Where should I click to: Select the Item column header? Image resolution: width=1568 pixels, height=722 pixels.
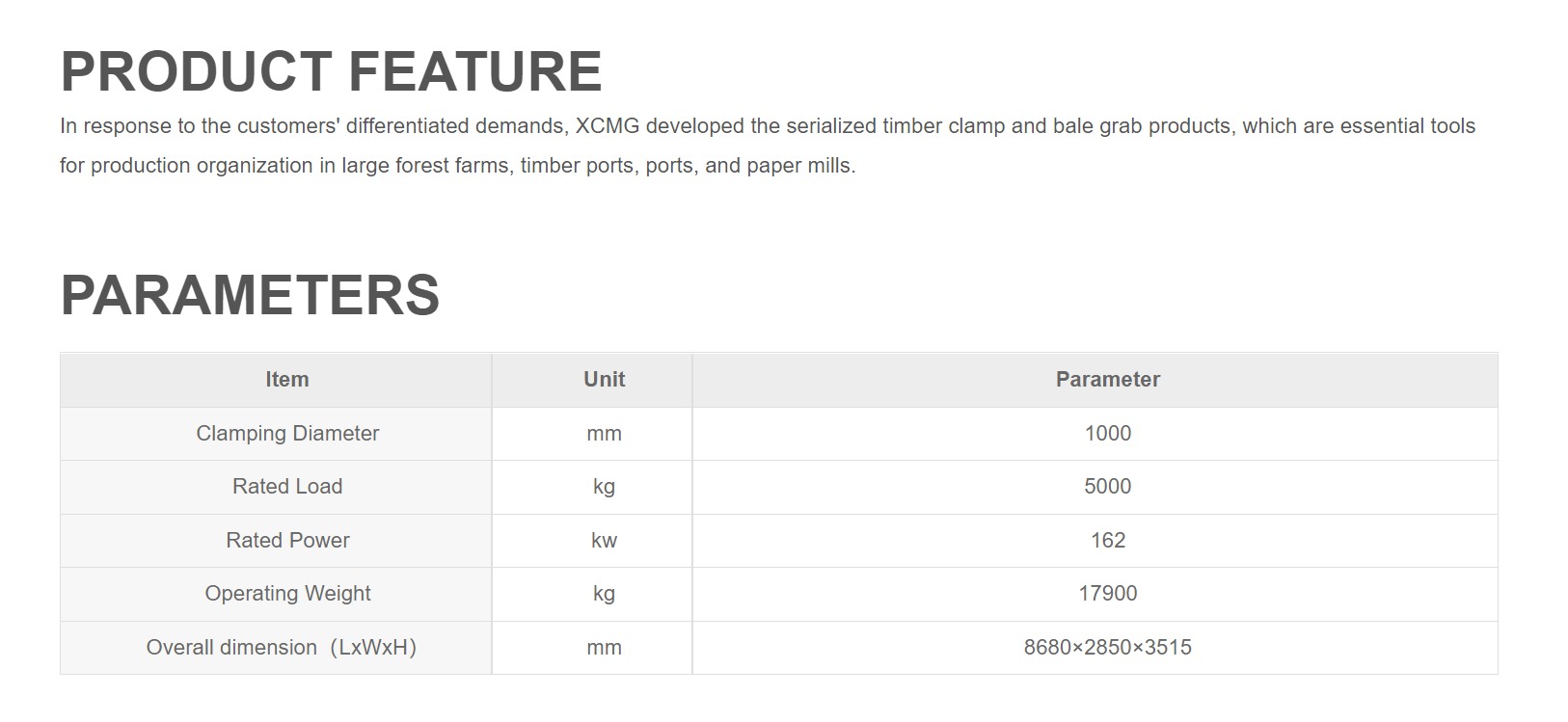click(287, 380)
